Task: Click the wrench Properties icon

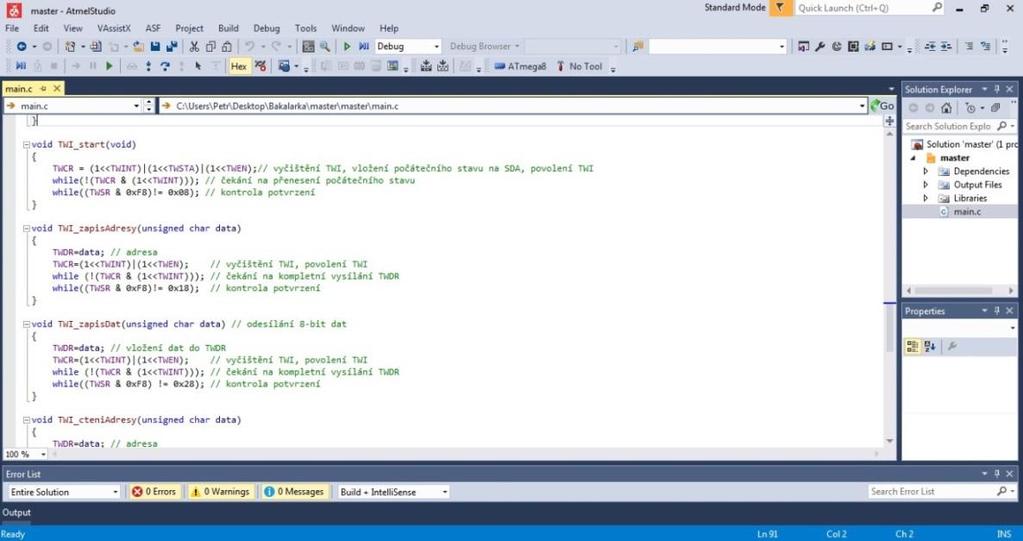Action: tap(820, 46)
